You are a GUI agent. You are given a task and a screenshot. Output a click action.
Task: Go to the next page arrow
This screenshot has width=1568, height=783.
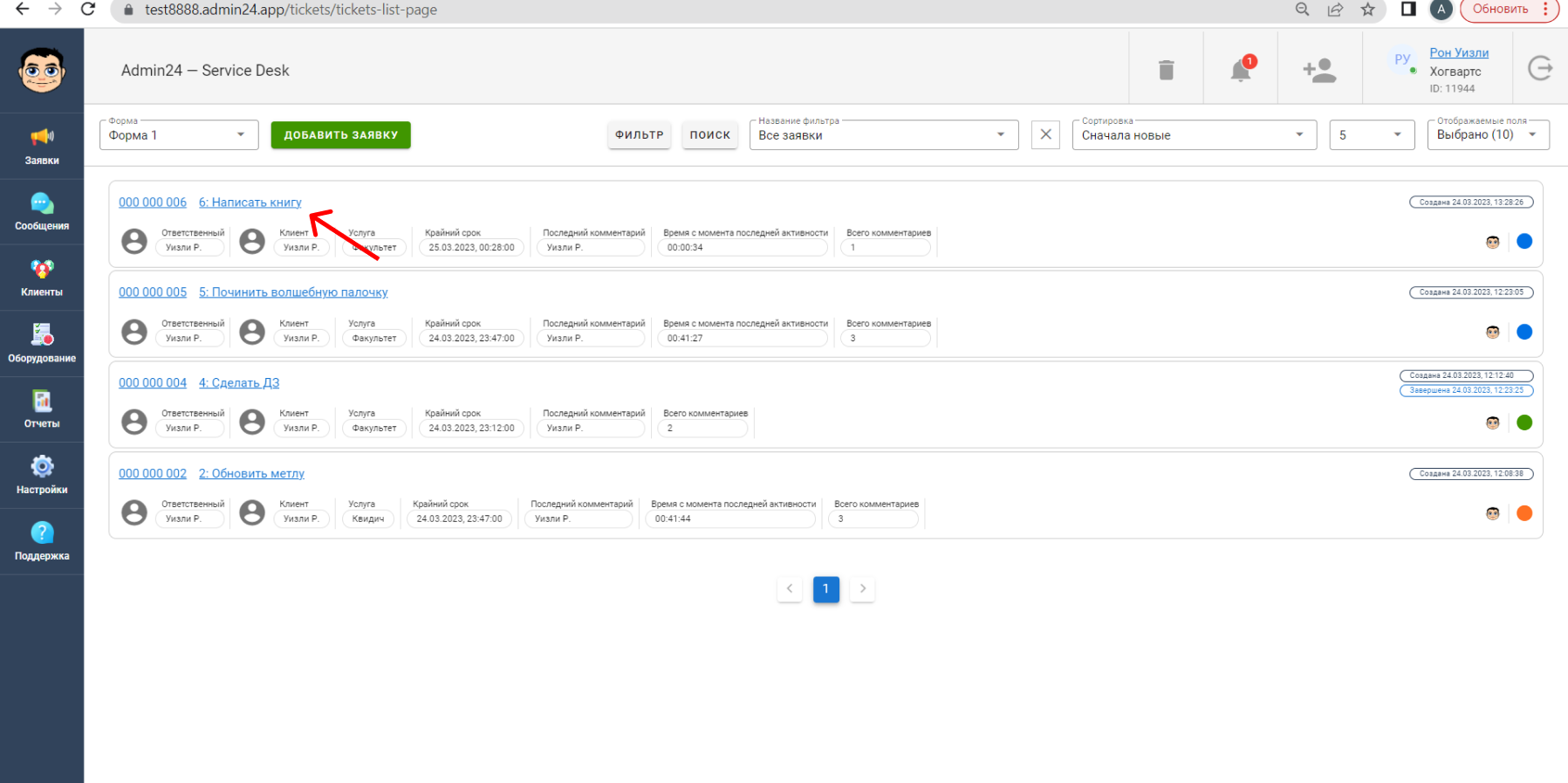coord(862,589)
